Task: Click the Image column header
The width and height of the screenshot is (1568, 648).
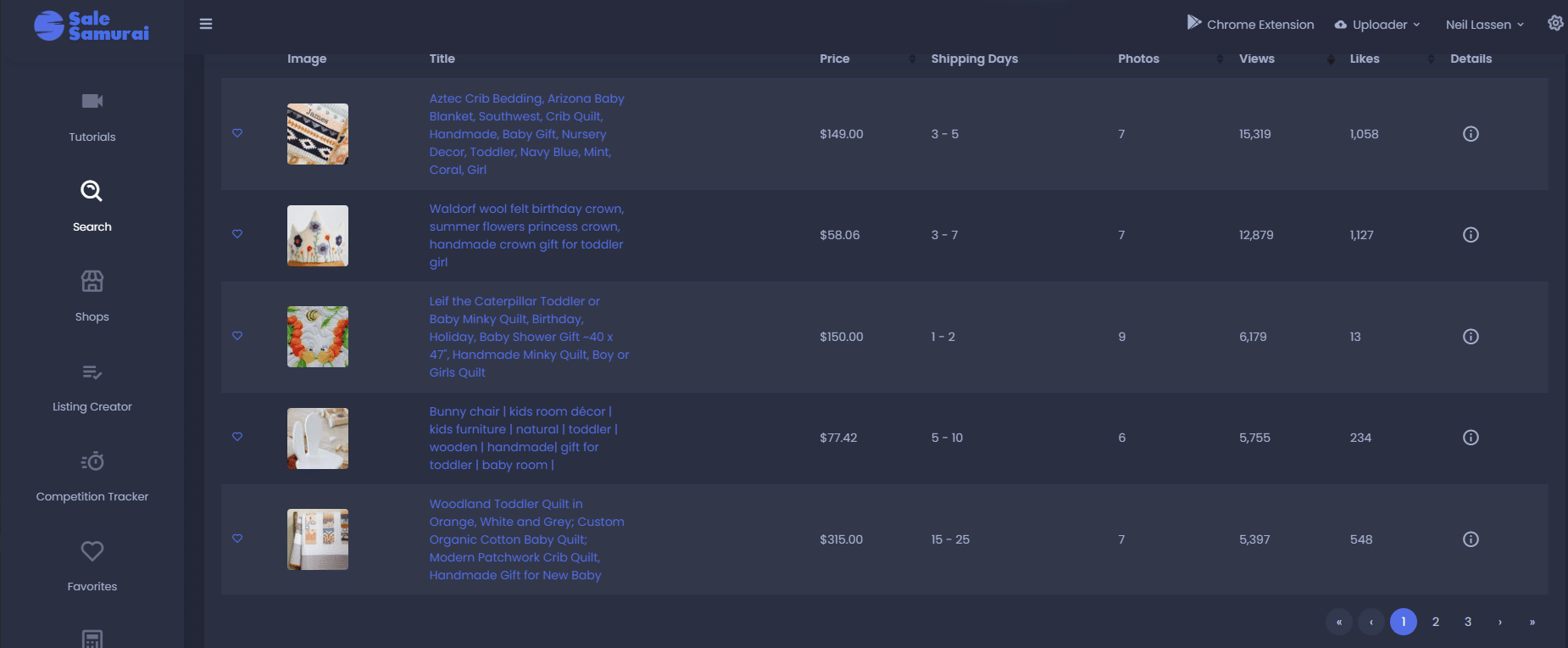Action: [307, 59]
